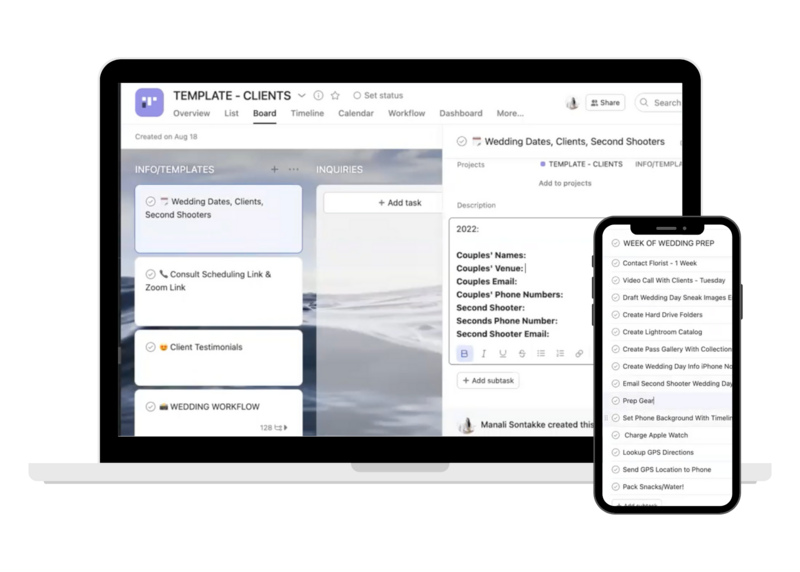Click Couples' Venue: line in description
The height and width of the screenshot is (572, 800).
(490, 268)
